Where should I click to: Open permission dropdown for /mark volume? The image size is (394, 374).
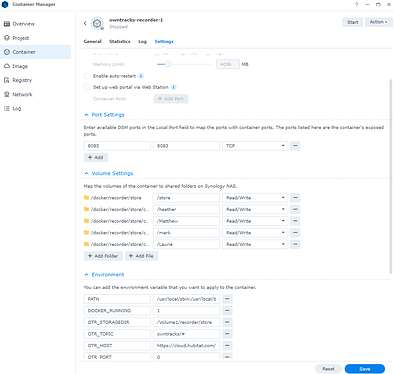click(255, 233)
